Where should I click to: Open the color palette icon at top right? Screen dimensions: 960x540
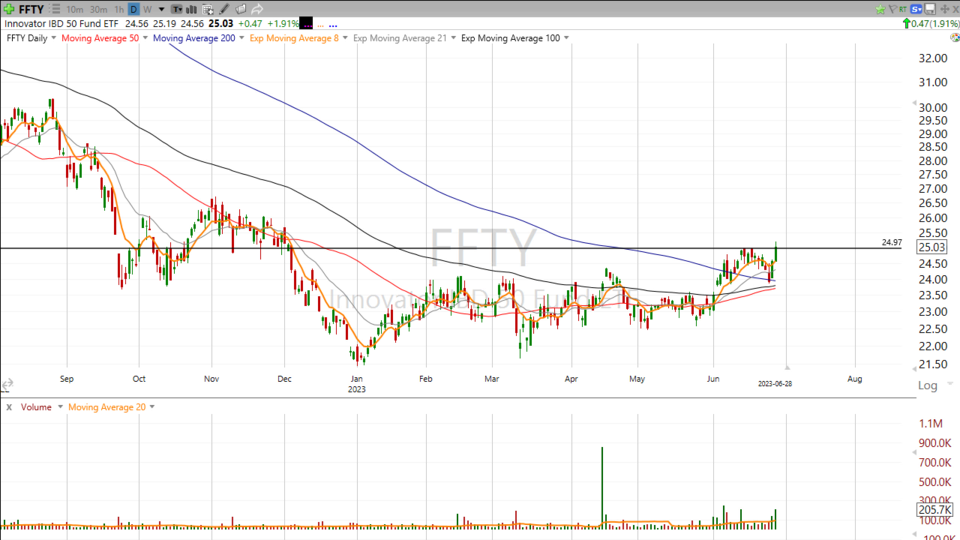916,9
